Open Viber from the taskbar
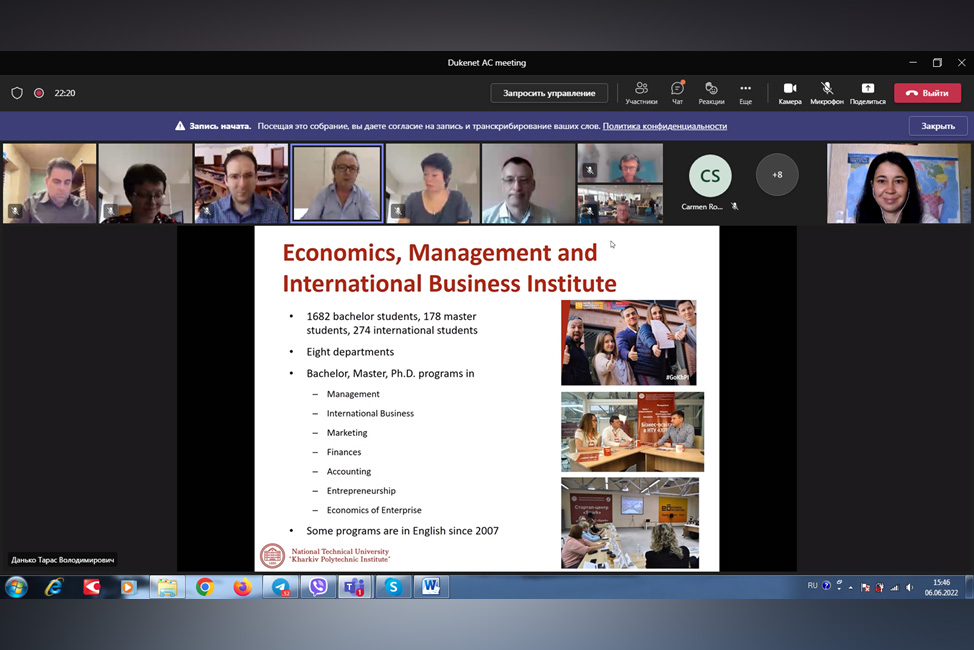Screen dimensions: 974x650 [318, 587]
